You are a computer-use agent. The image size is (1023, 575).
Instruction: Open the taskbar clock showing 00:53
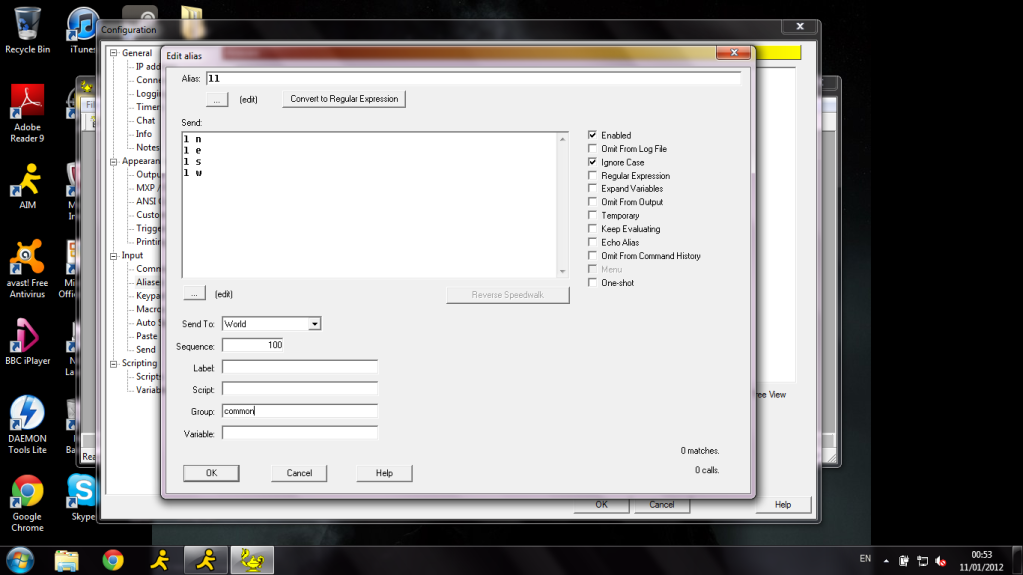[981, 561]
